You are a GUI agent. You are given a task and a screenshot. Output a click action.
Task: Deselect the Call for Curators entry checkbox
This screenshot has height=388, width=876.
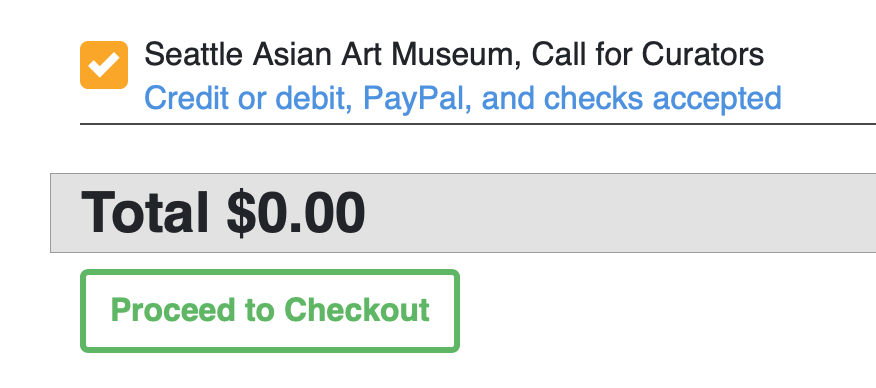(x=104, y=65)
